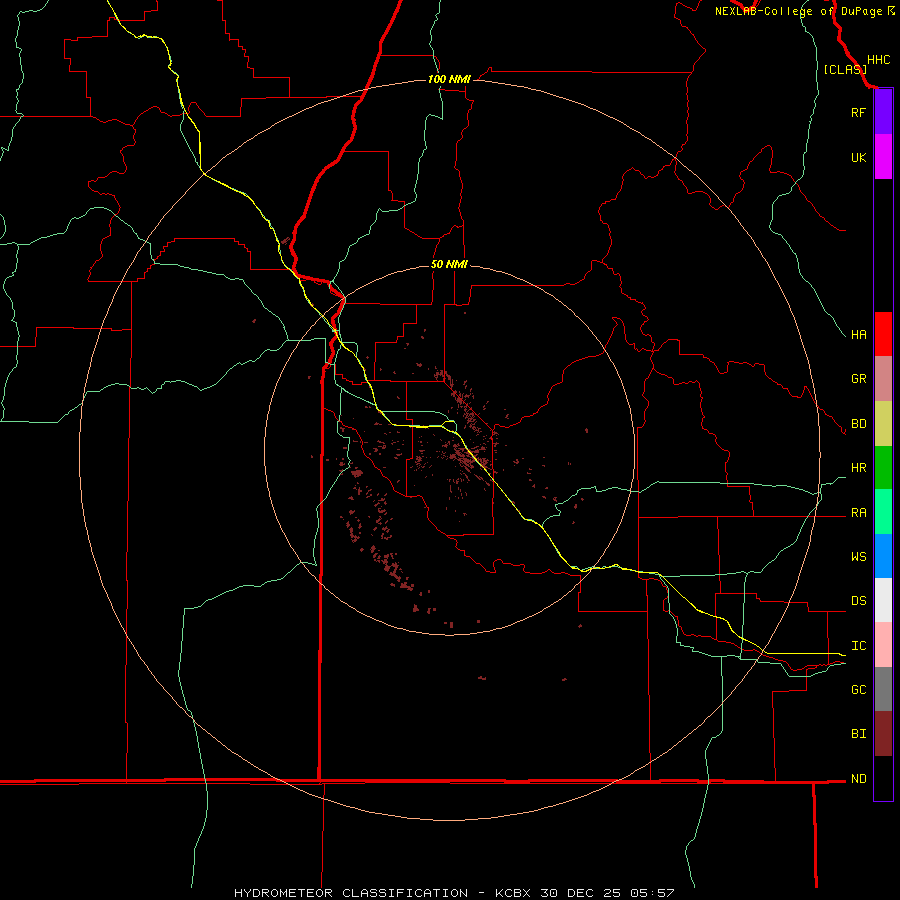Click the RA legend label
900x900 pixels.
[858, 513]
